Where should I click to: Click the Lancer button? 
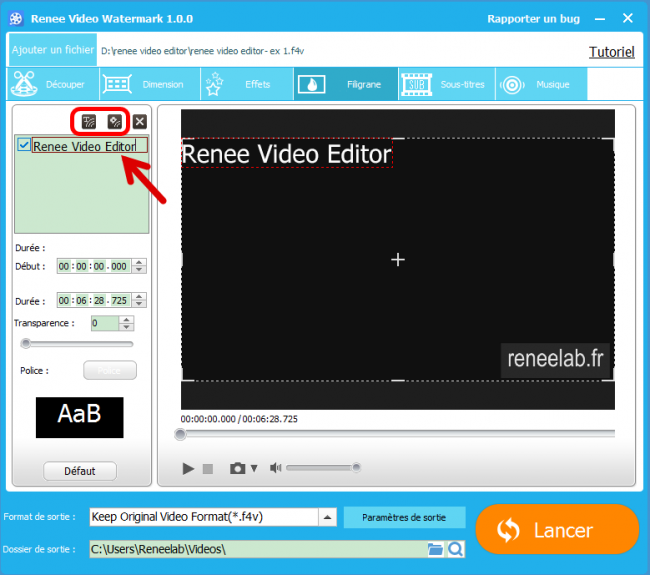557,529
